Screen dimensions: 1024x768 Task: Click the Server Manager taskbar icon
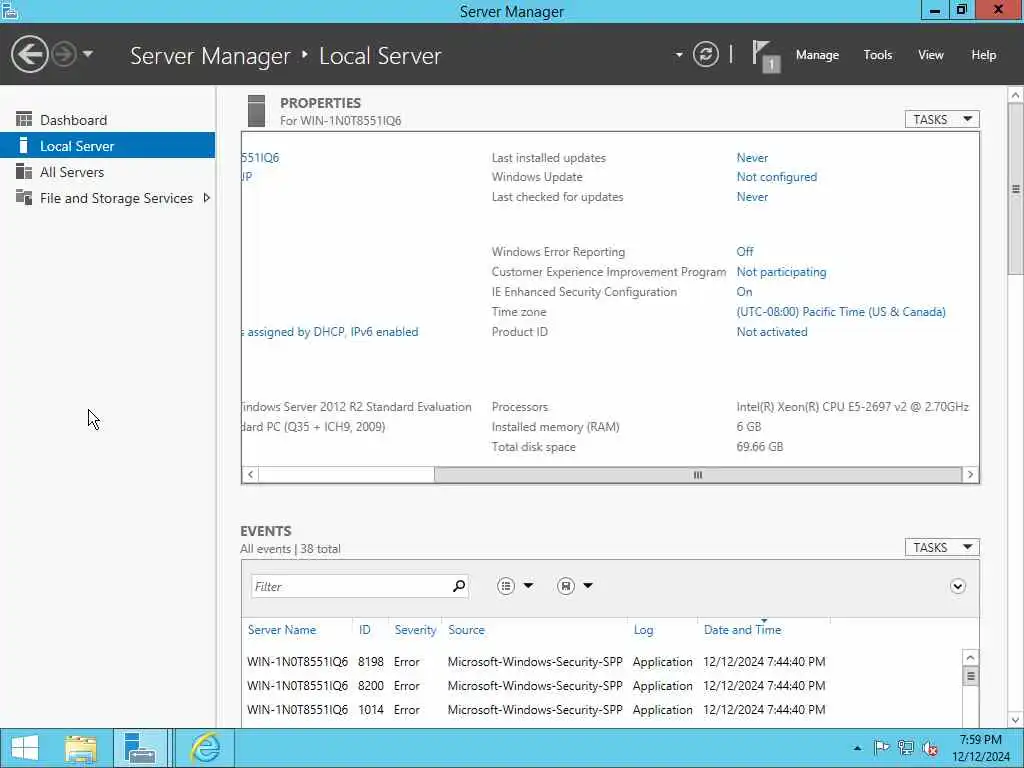[x=140, y=748]
